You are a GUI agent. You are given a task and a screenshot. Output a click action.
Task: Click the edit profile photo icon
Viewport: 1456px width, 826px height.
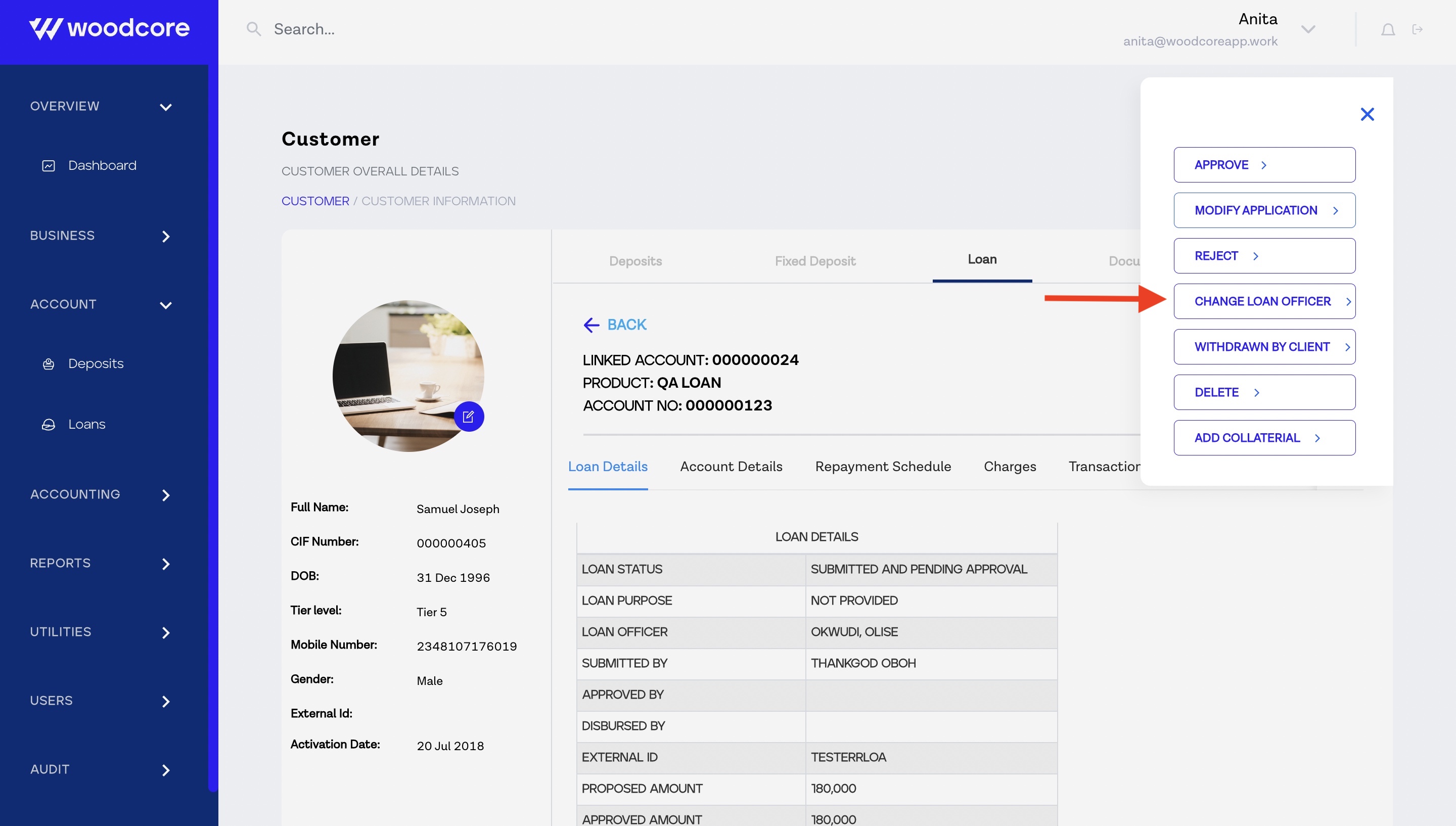pos(469,417)
